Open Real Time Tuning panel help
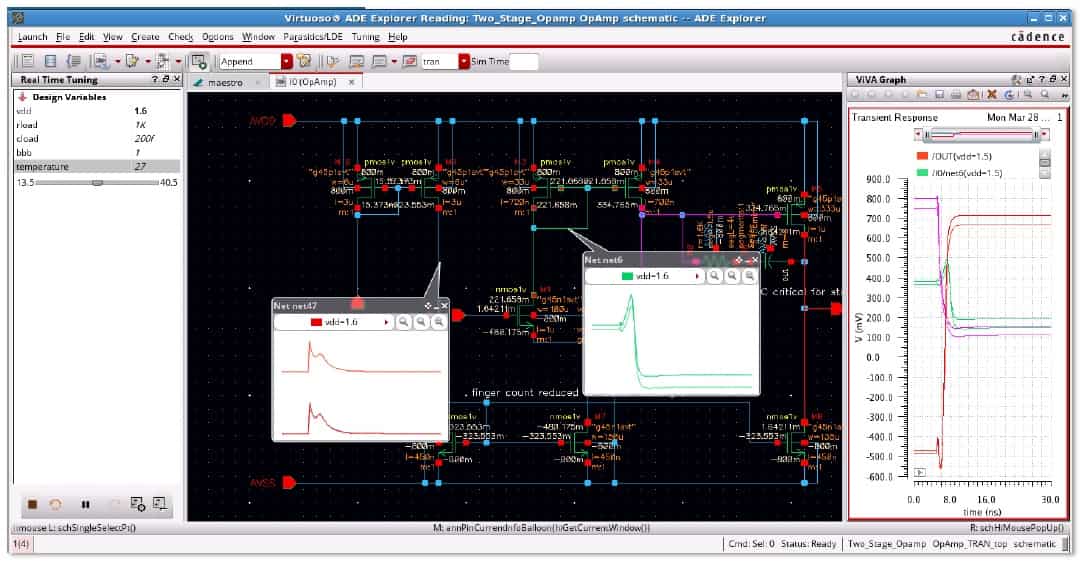This screenshot has width=1082, height=563. pyautogui.click(x=155, y=79)
